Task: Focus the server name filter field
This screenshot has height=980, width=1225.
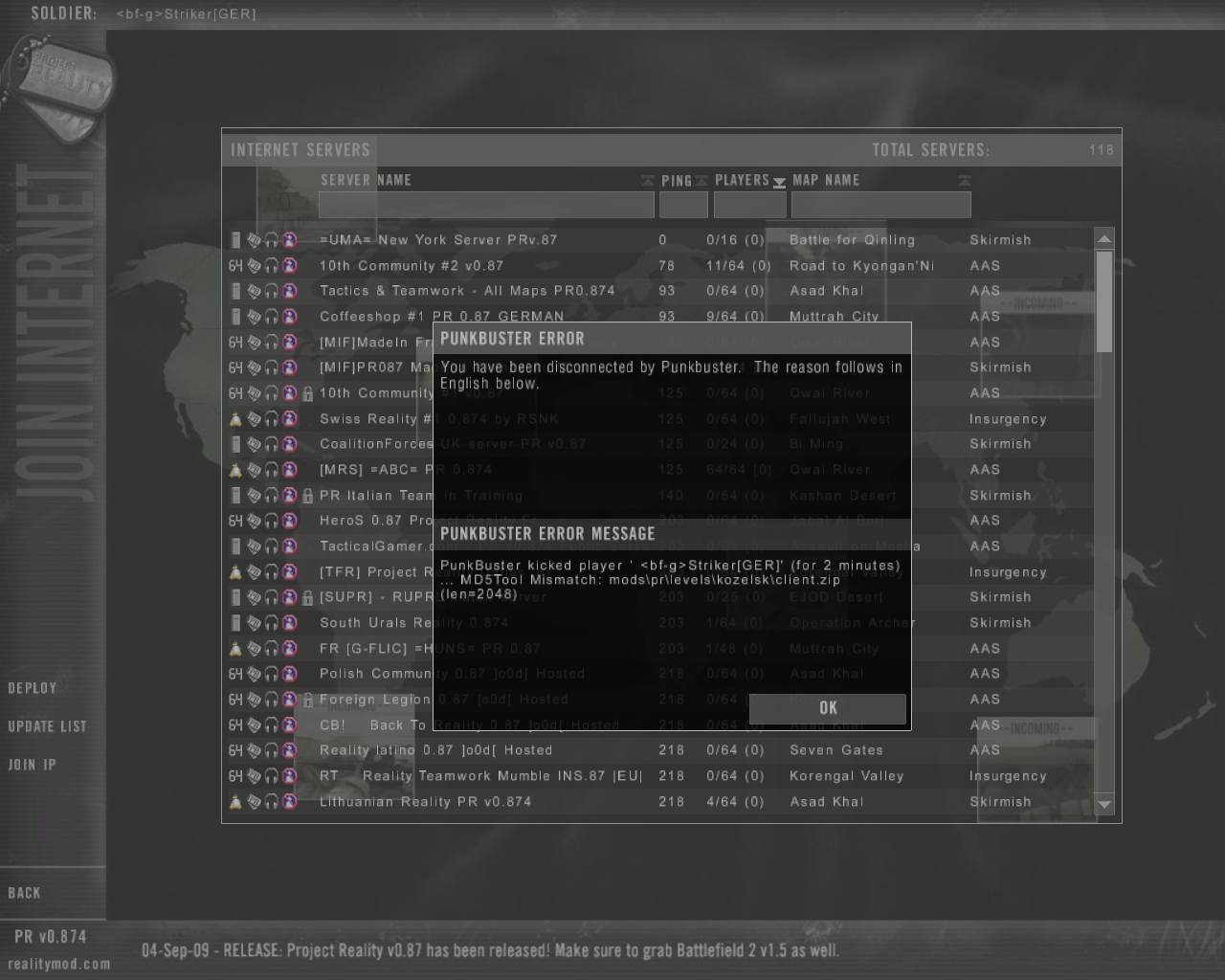Action: click(x=486, y=205)
